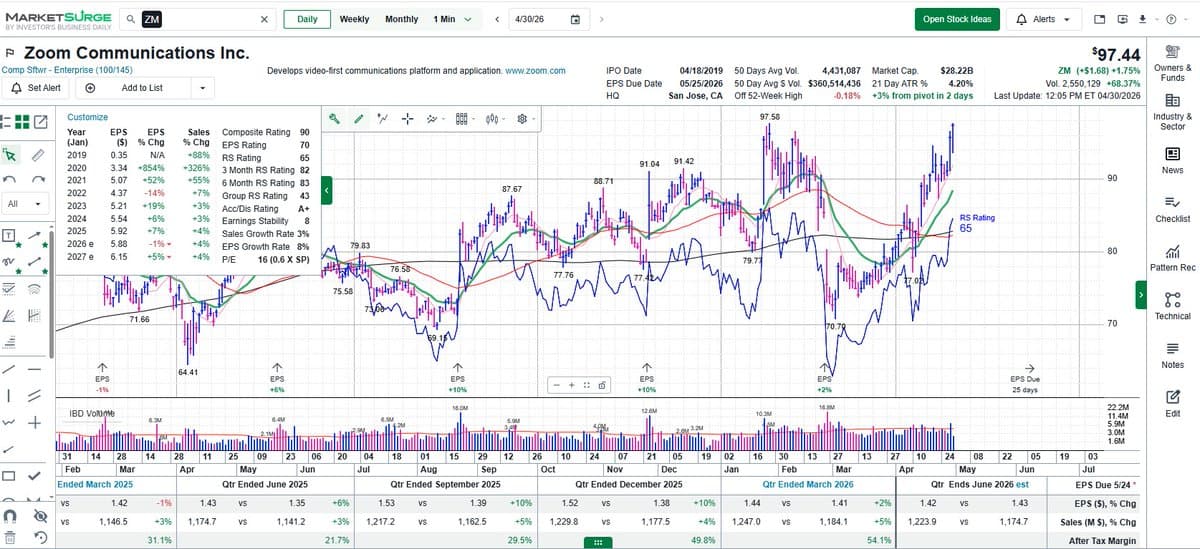This screenshot has width=1200, height=549.
Task: Click the ZM symbol search field
Action: [200, 19]
